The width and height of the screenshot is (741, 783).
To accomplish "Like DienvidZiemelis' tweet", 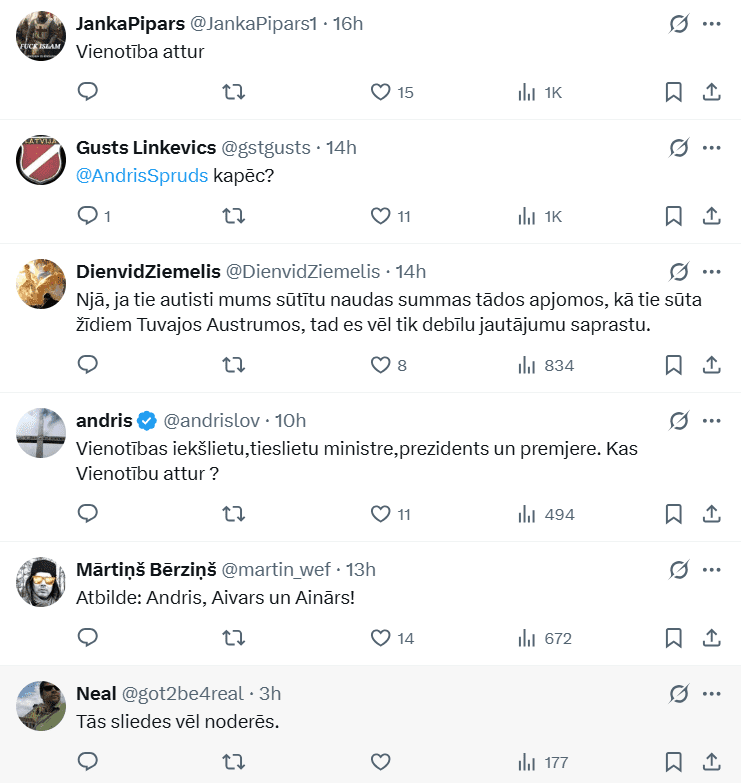I will (380, 365).
